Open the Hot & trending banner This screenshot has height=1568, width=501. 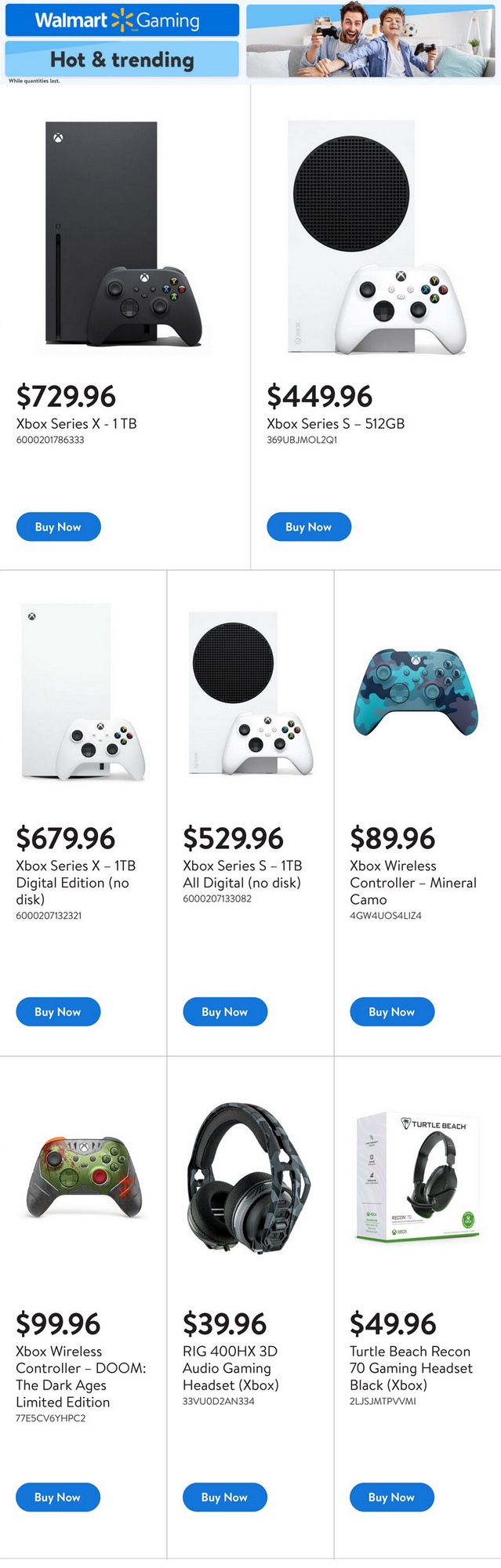[122, 60]
